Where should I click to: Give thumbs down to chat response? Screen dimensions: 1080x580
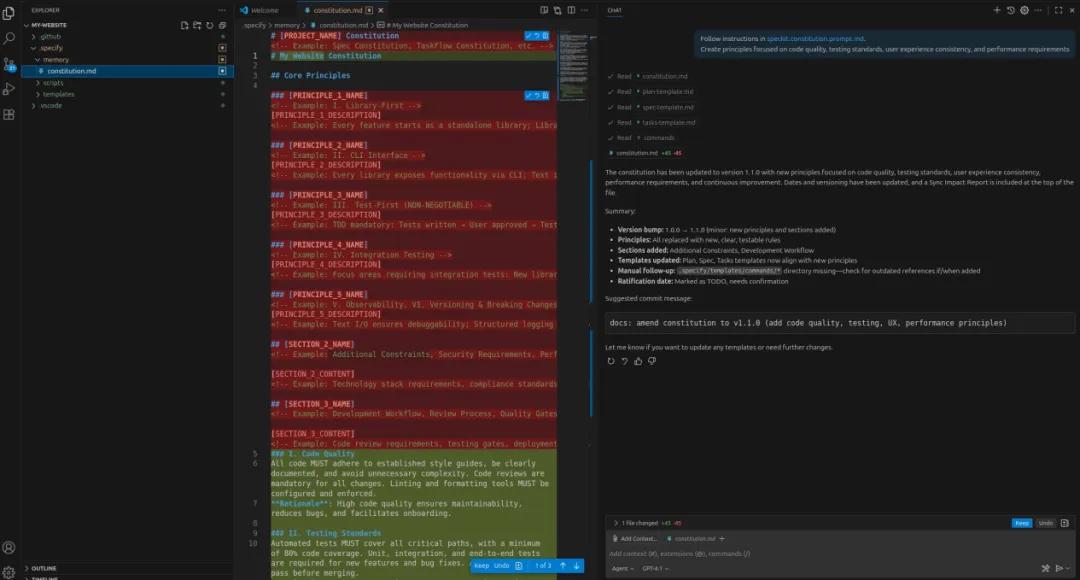pos(652,361)
